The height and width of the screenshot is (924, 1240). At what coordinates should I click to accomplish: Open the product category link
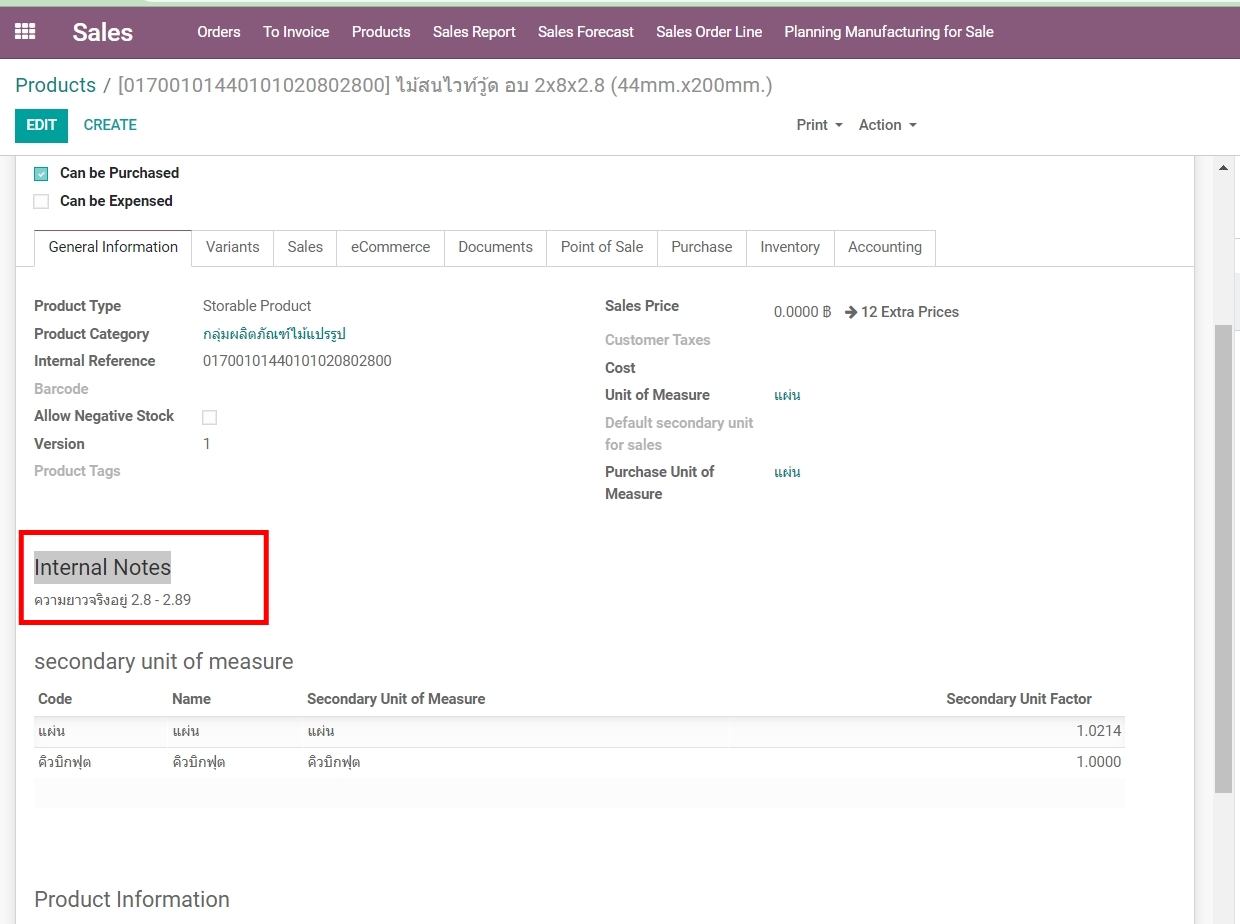(x=274, y=334)
